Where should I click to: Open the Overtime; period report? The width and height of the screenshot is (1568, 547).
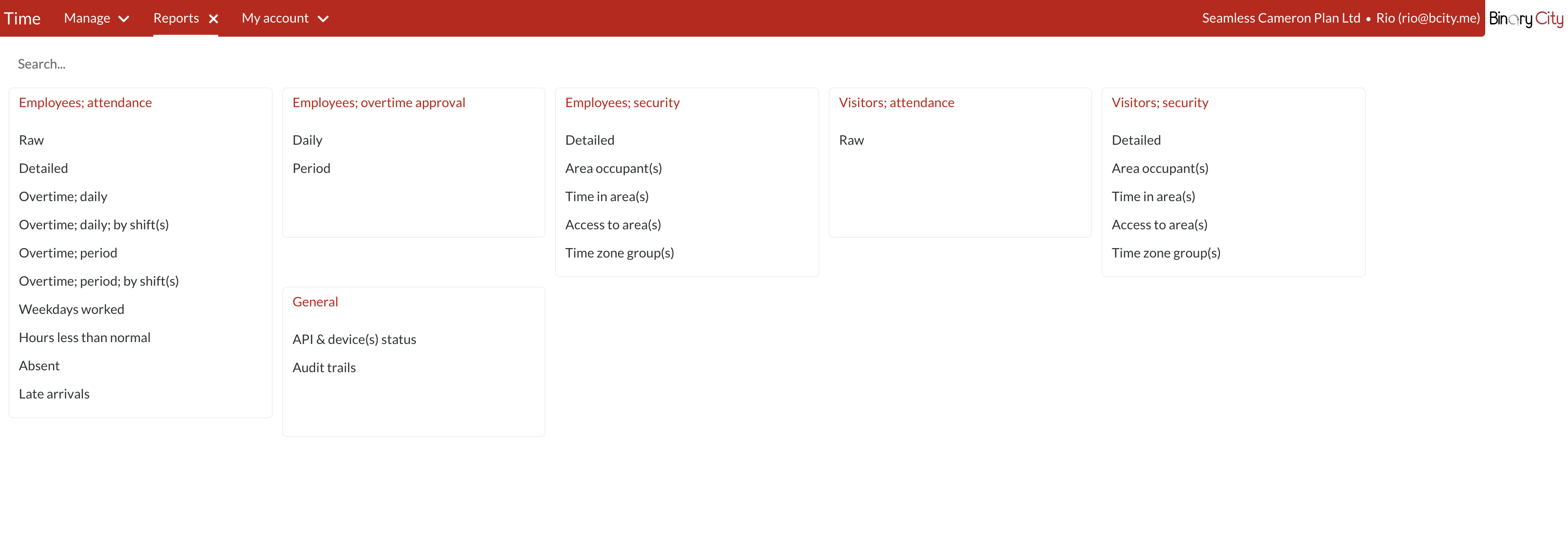click(x=68, y=252)
